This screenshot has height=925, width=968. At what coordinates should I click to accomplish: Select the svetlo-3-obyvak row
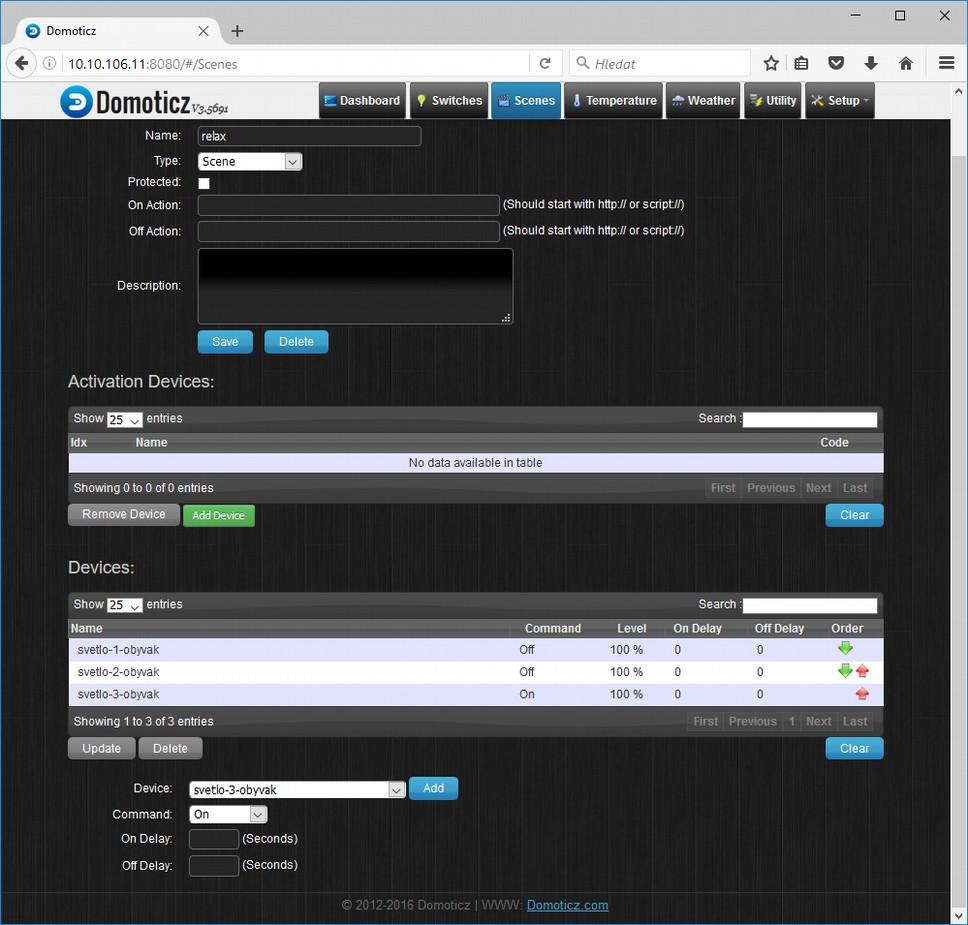click(475, 694)
